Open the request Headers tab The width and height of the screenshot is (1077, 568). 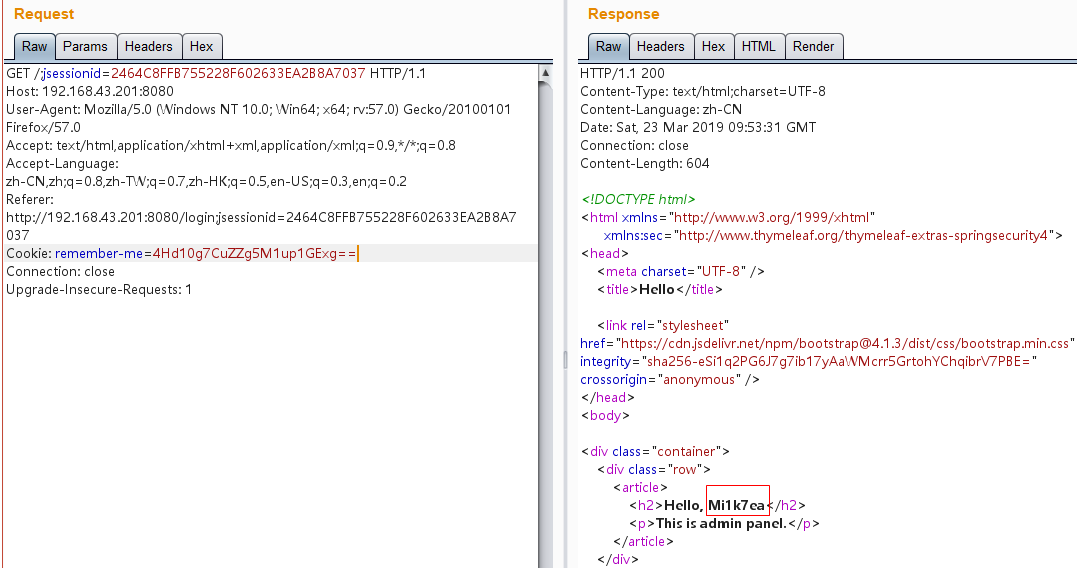(148, 47)
